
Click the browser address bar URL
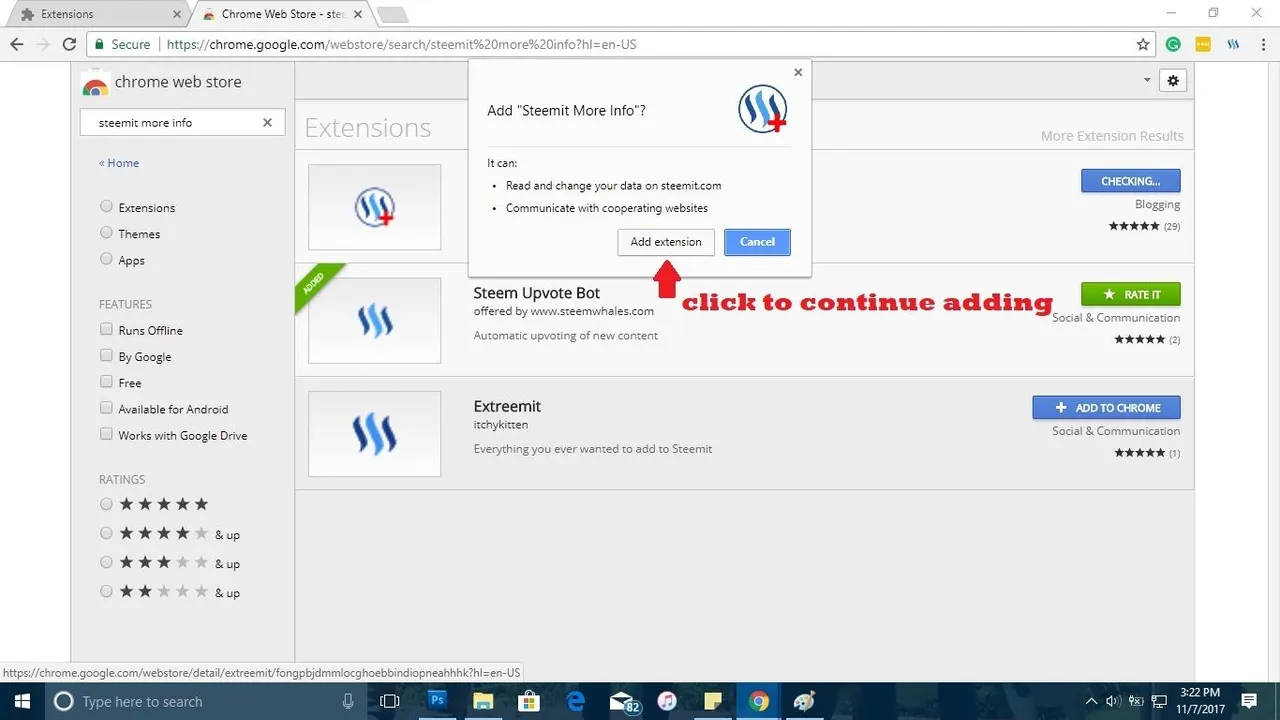401,45
